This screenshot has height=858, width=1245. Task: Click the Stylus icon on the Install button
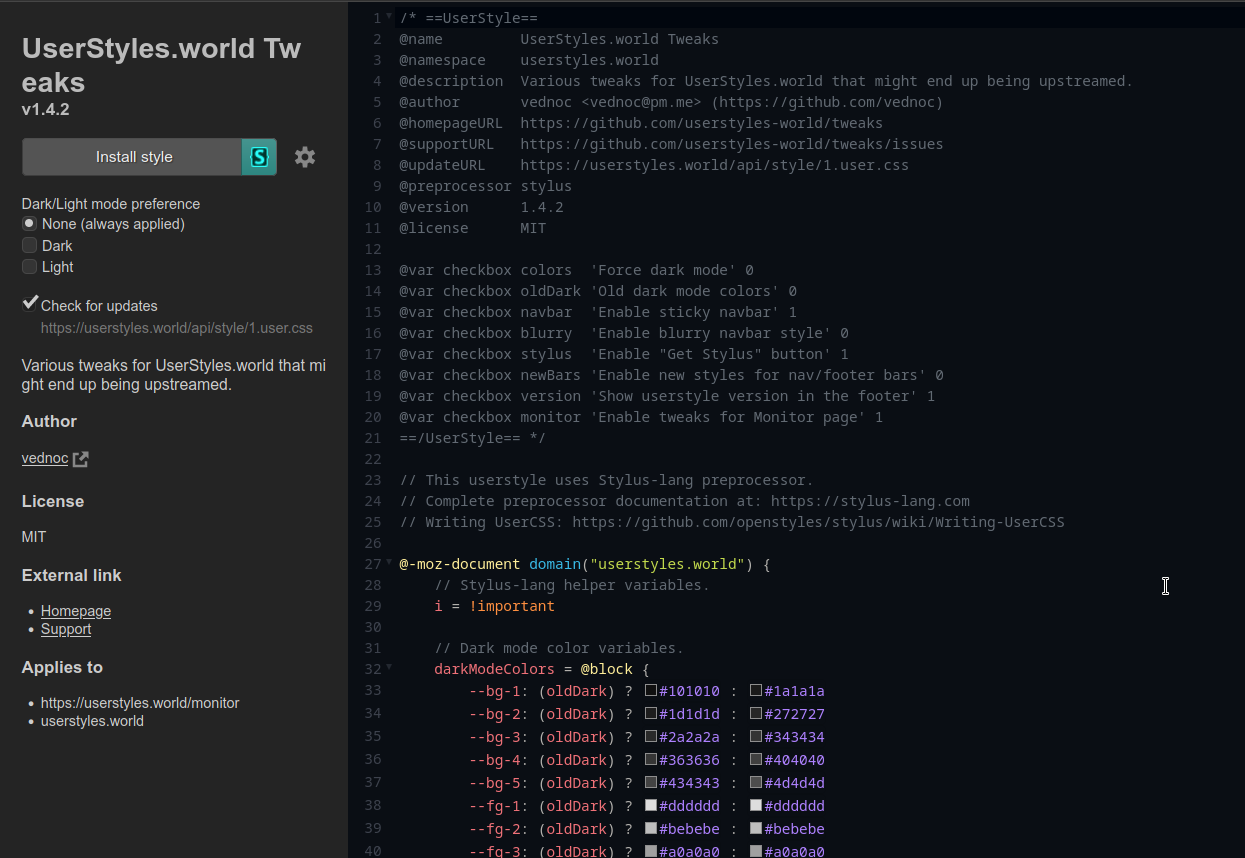tap(259, 157)
